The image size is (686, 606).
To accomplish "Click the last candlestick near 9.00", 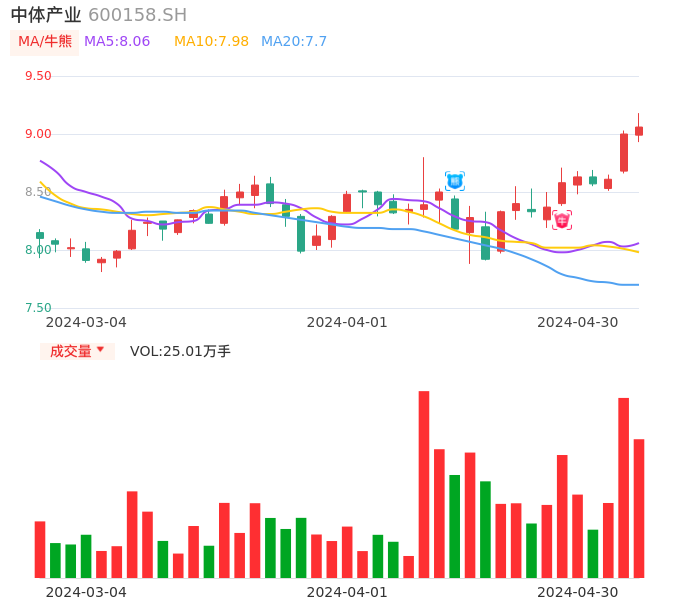I will point(639,131).
